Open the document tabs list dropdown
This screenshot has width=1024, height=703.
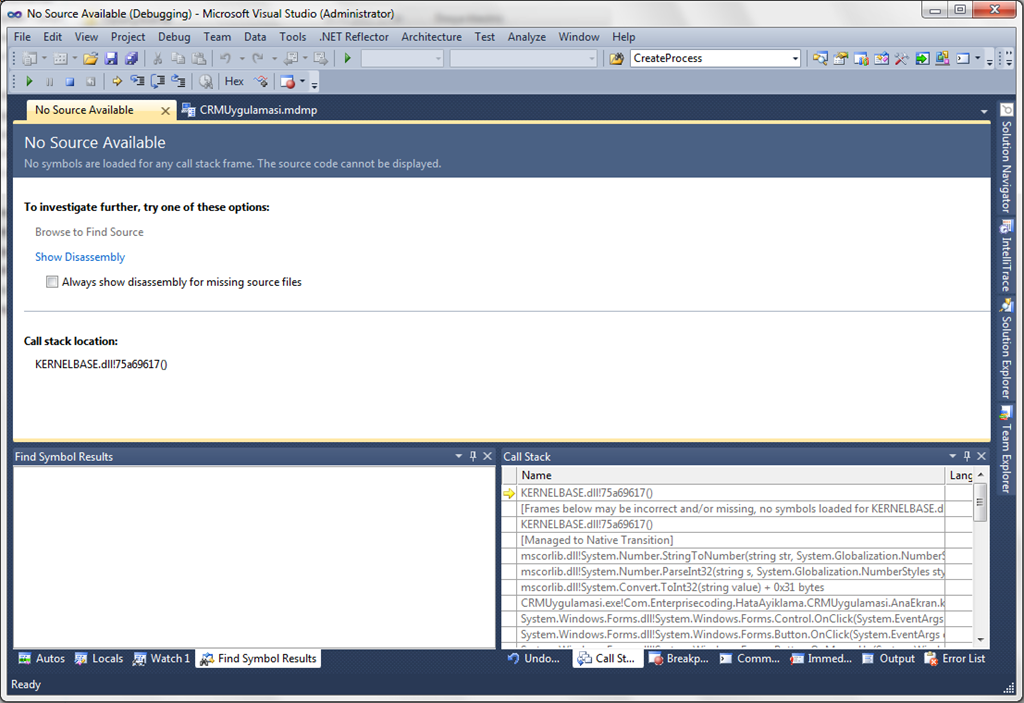pyautogui.click(x=984, y=112)
